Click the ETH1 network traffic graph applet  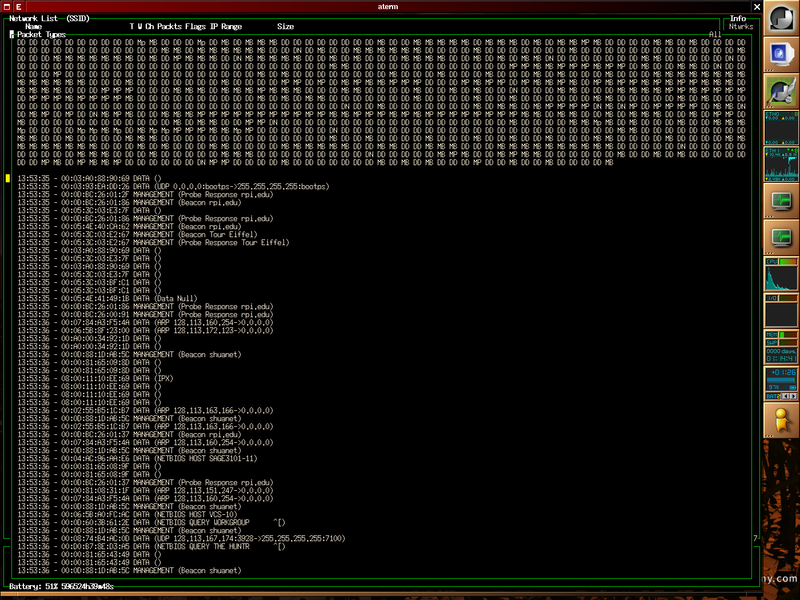[x=781, y=164]
